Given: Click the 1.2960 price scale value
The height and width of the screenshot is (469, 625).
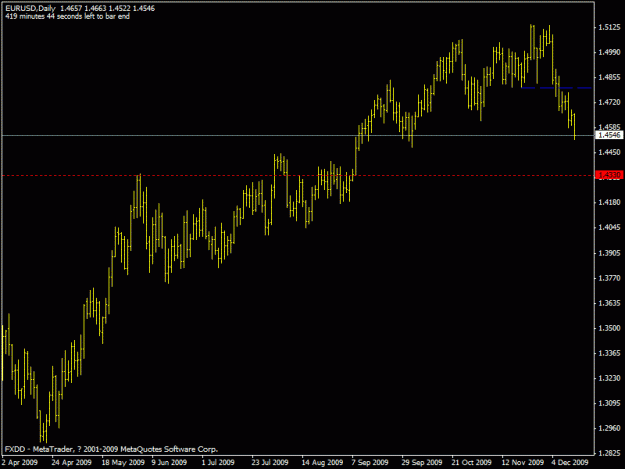Looking at the screenshot, I should pos(610,428).
